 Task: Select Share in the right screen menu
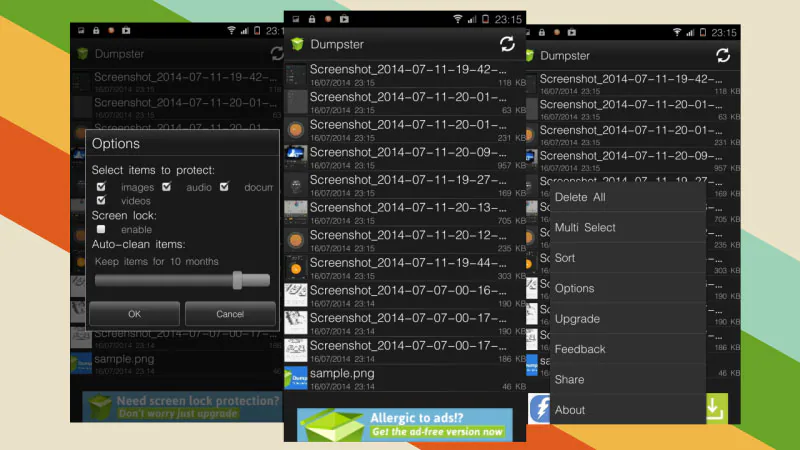628,380
